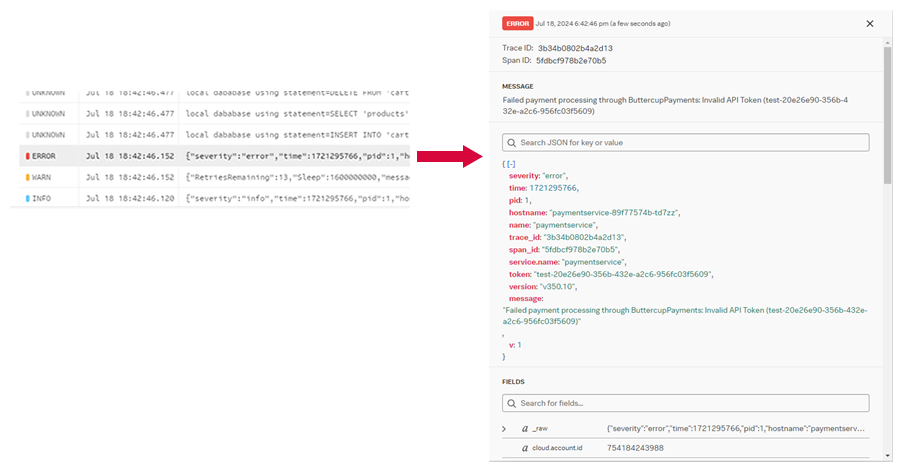
Task: Click the red arrow between panels
Action: click(447, 156)
